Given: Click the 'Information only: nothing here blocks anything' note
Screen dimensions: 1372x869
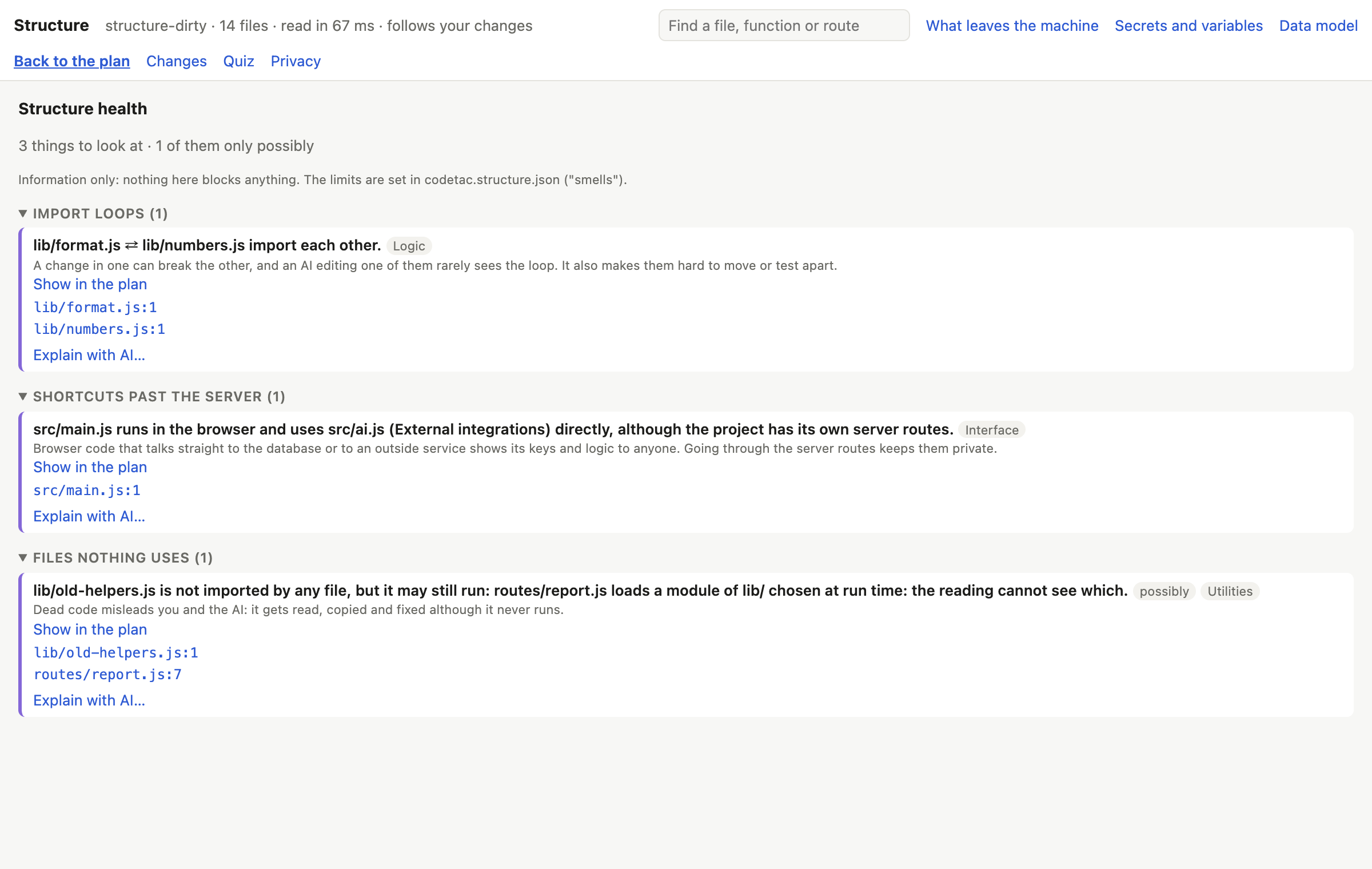Looking at the screenshot, I should [322, 180].
